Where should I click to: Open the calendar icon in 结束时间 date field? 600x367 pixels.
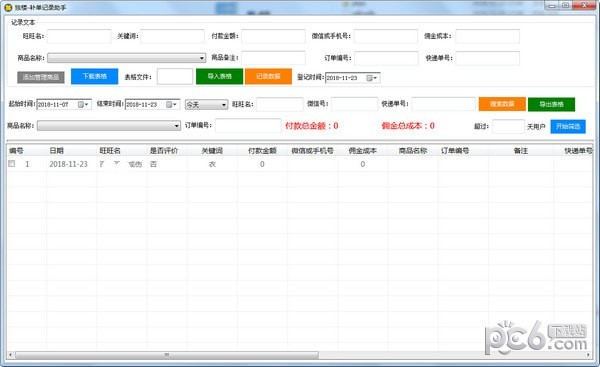coord(171,104)
